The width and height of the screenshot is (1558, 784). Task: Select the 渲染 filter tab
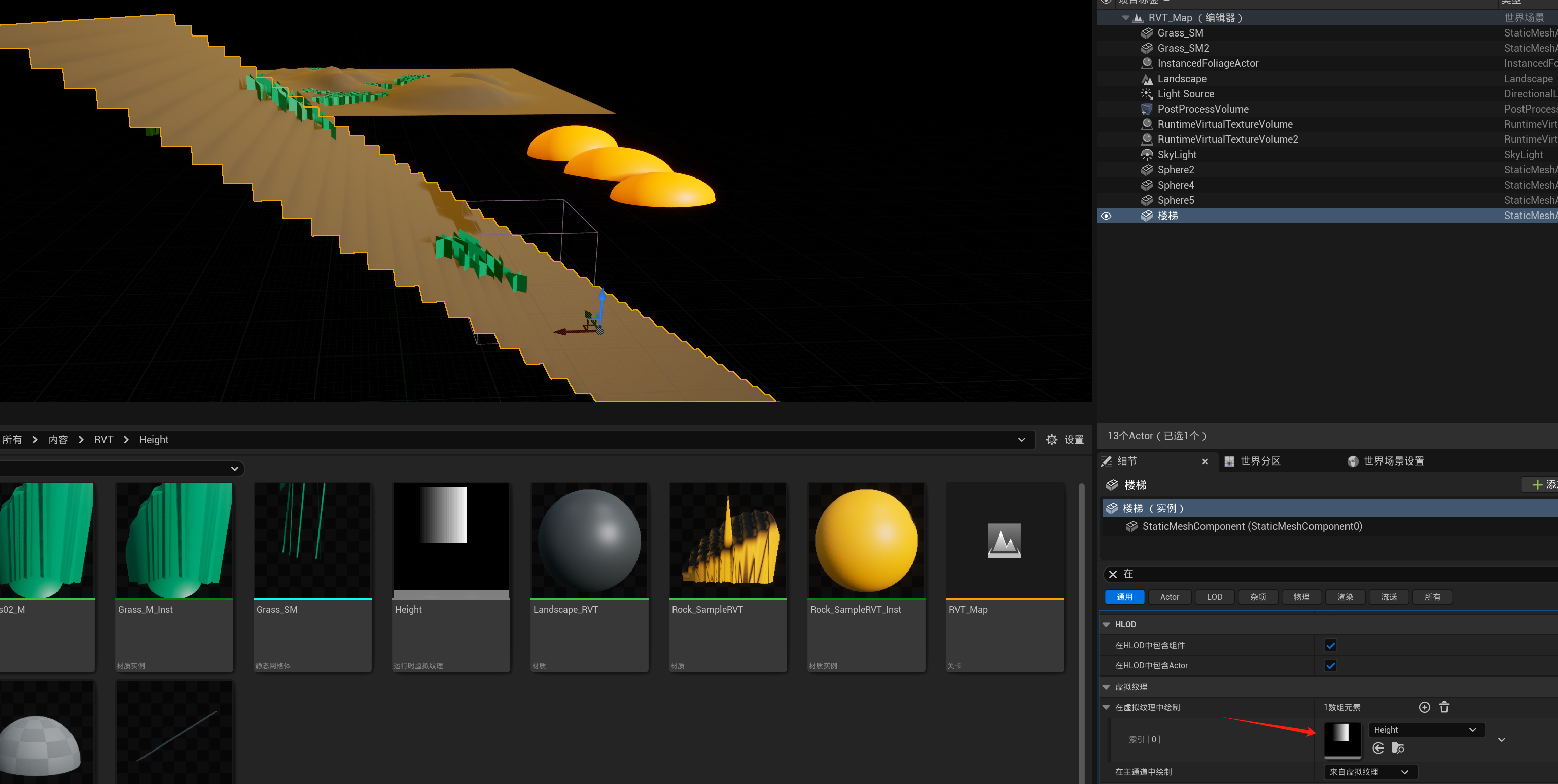click(1344, 597)
